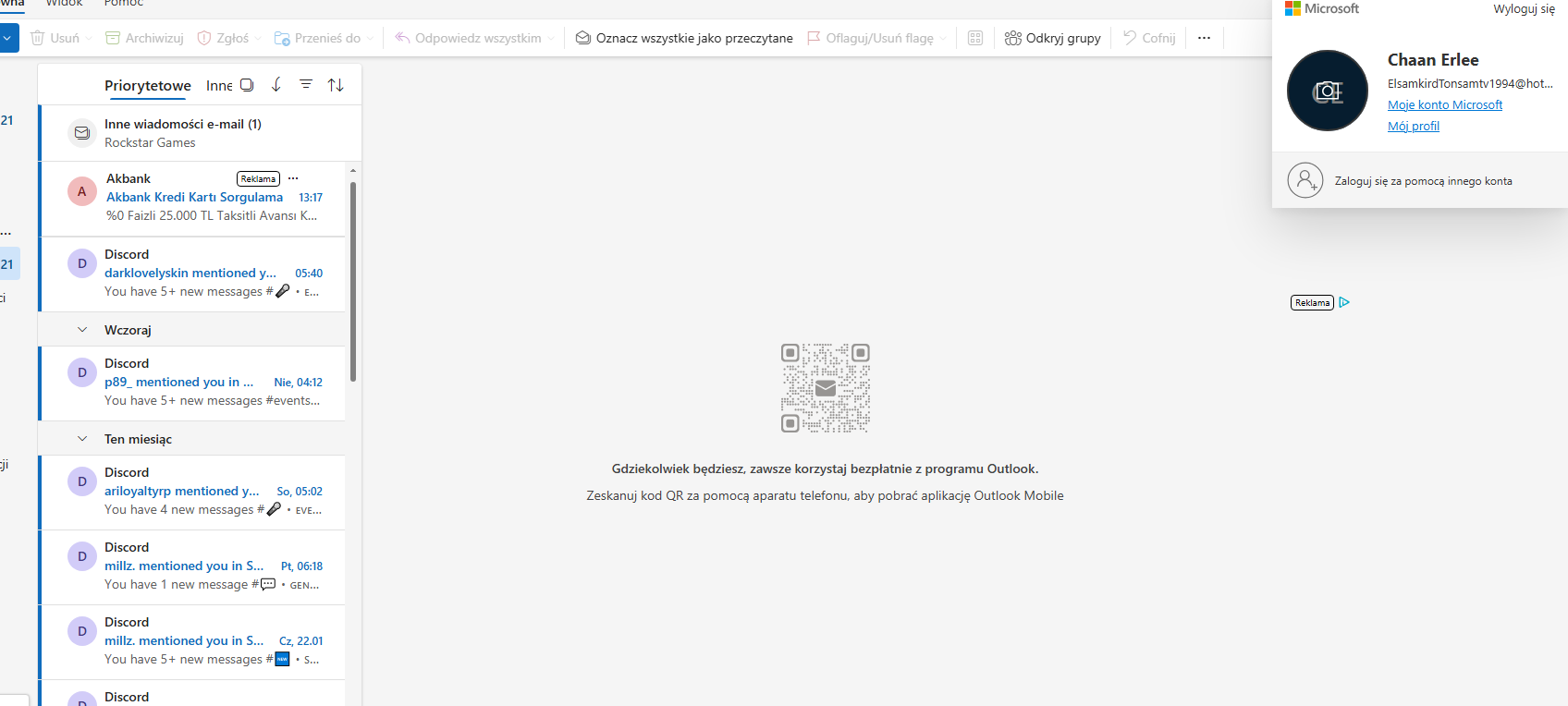
Task: Open the Mój profil link
Action: click(1414, 127)
